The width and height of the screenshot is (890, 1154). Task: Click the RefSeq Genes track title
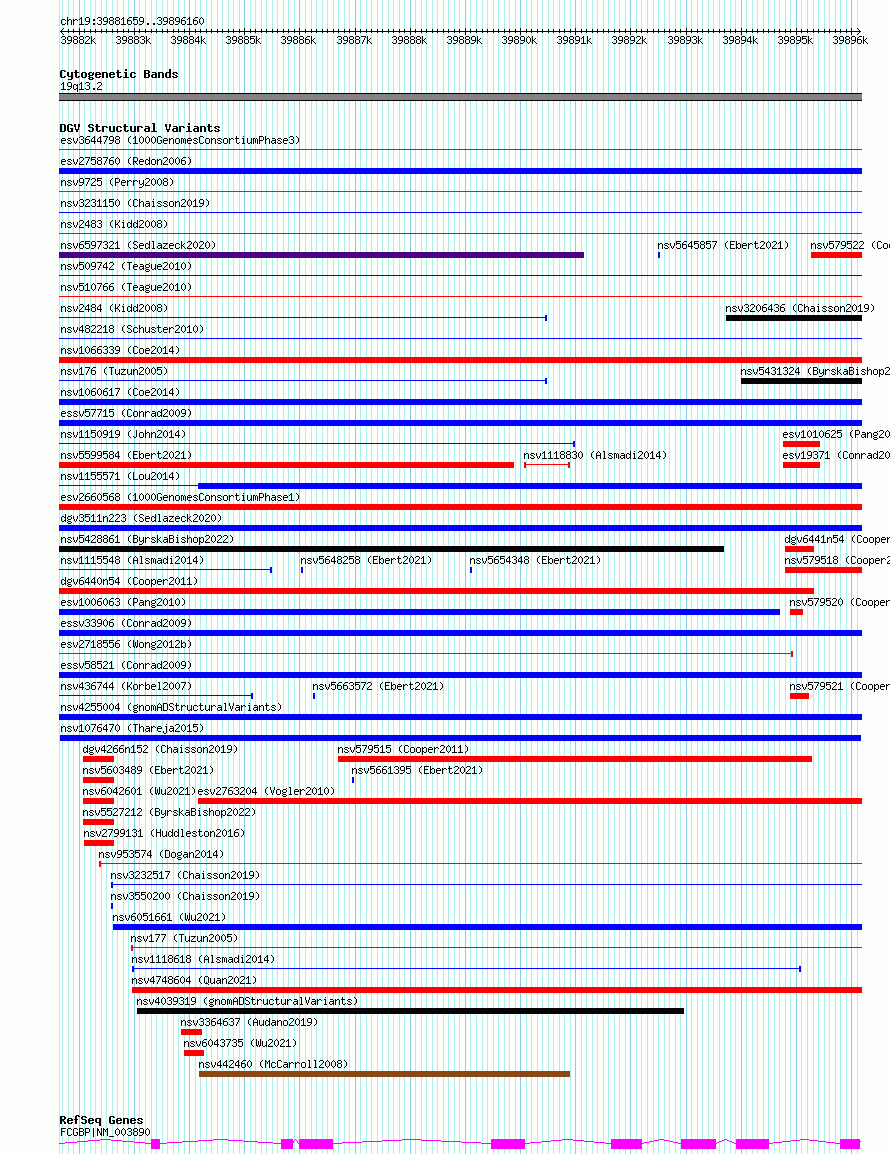102,1120
